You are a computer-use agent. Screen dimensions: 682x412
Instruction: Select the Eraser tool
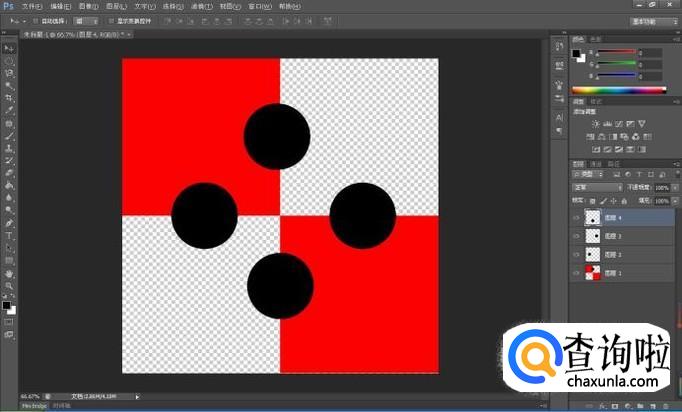click(x=9, y=173)
